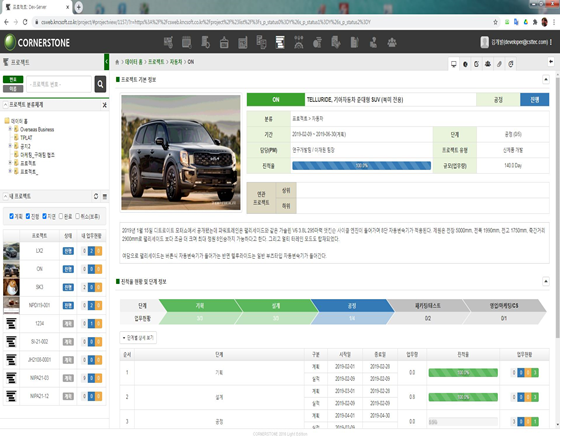Collapse the 진척률 현황 및 단계 정보 panel

pyautogui.click(x=546, y=281)
